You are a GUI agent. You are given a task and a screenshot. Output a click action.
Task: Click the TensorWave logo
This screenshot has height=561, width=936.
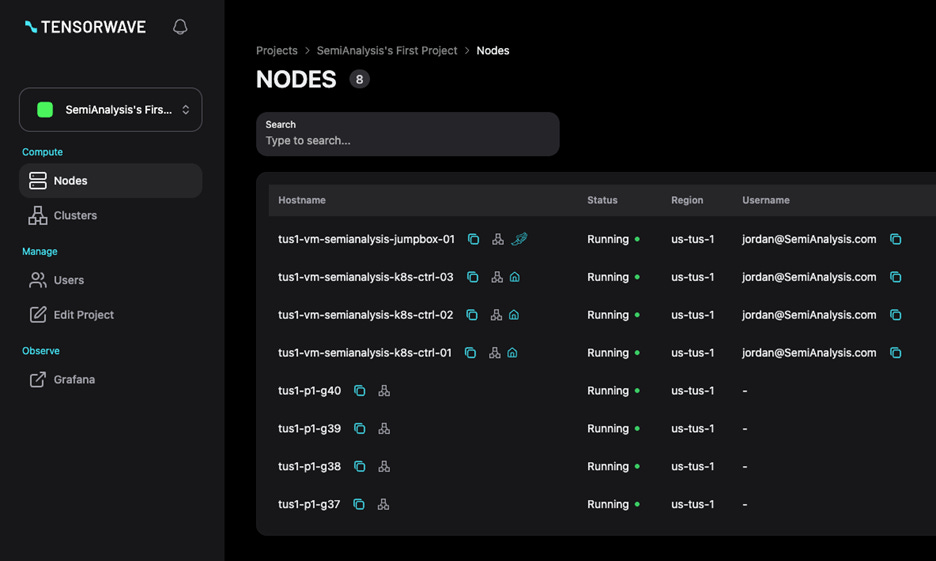(85, 27)
